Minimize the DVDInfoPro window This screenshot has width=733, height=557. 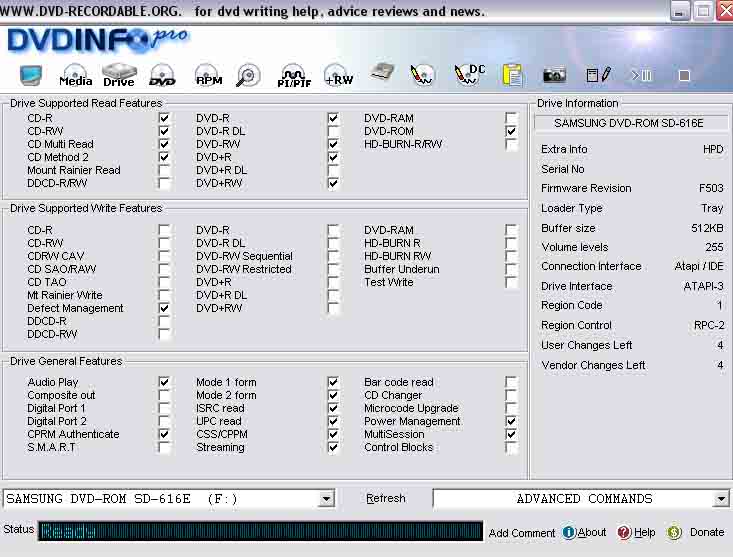click(680, 11)
